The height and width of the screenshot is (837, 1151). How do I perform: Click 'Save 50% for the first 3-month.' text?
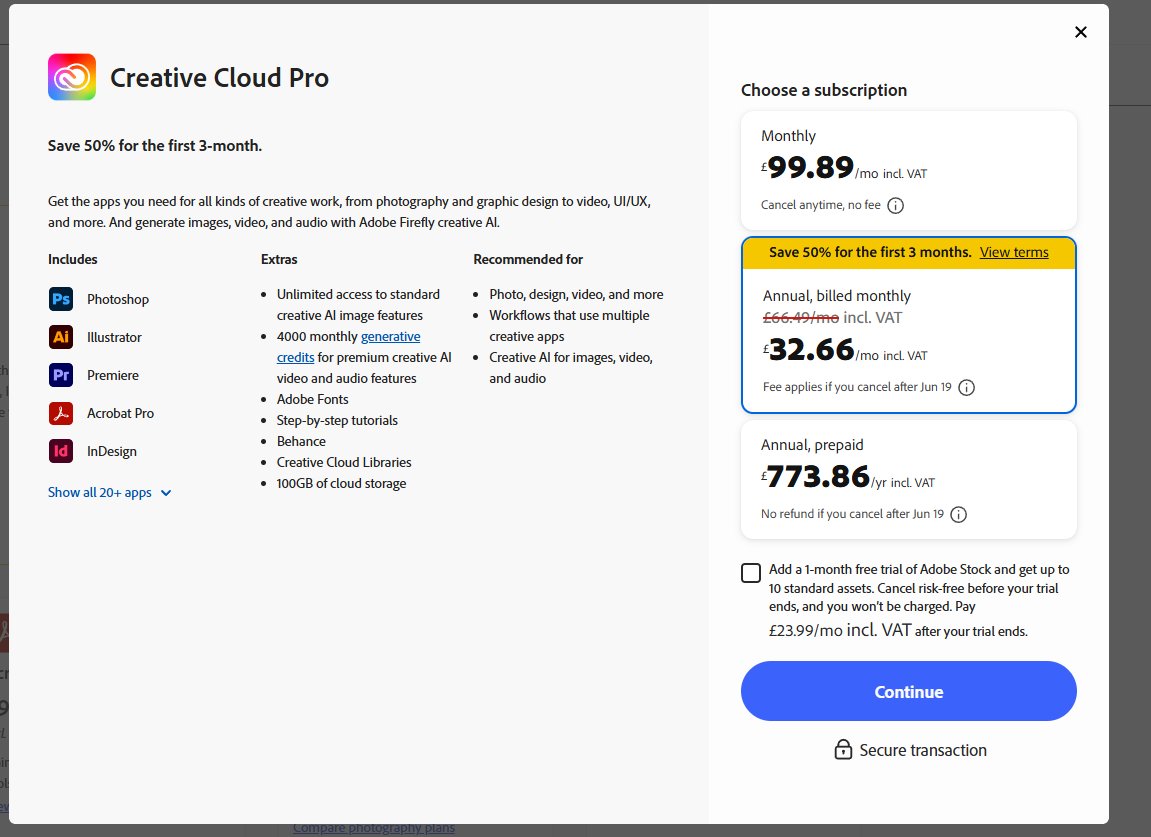click(155, 145)
